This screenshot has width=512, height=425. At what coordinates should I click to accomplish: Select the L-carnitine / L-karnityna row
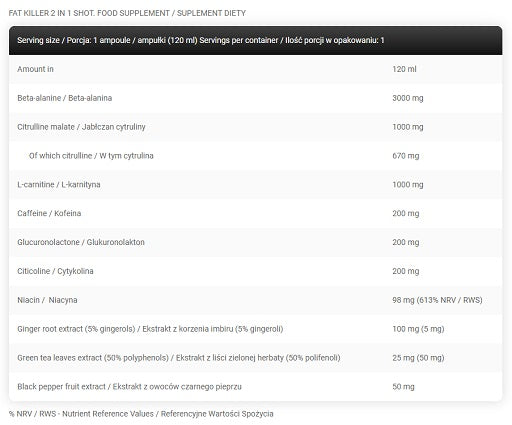coord(256,185)
